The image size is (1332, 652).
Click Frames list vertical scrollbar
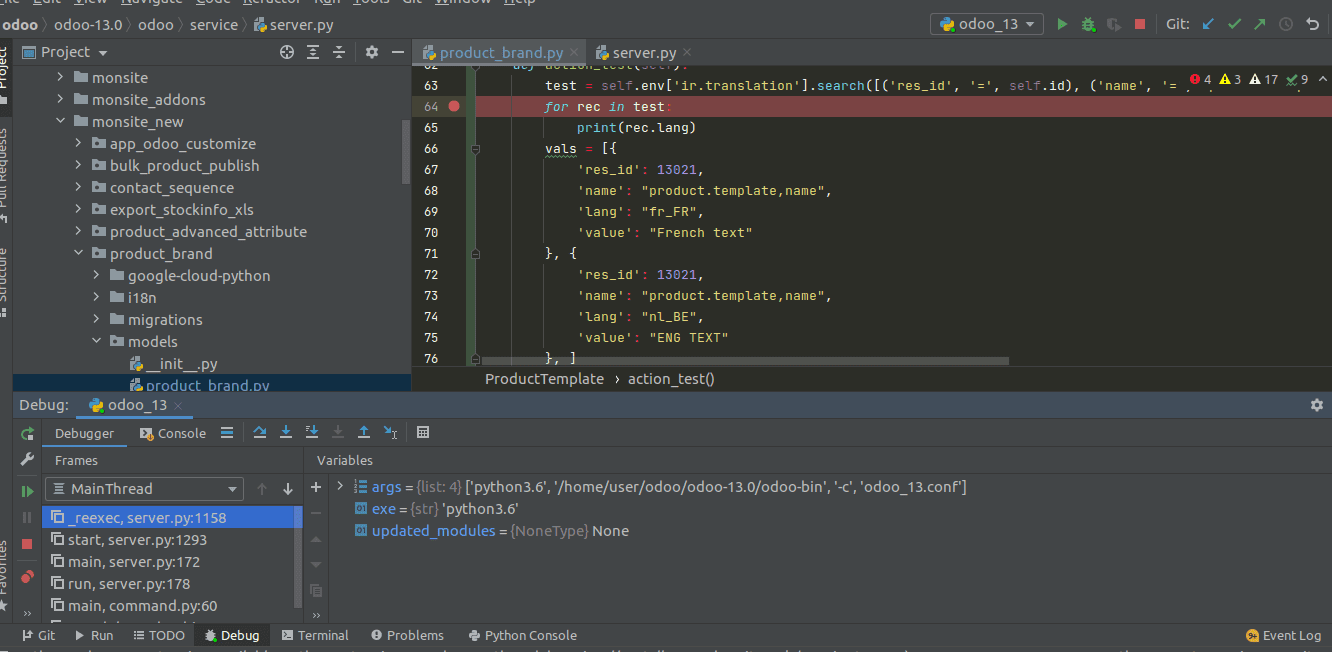298,557
